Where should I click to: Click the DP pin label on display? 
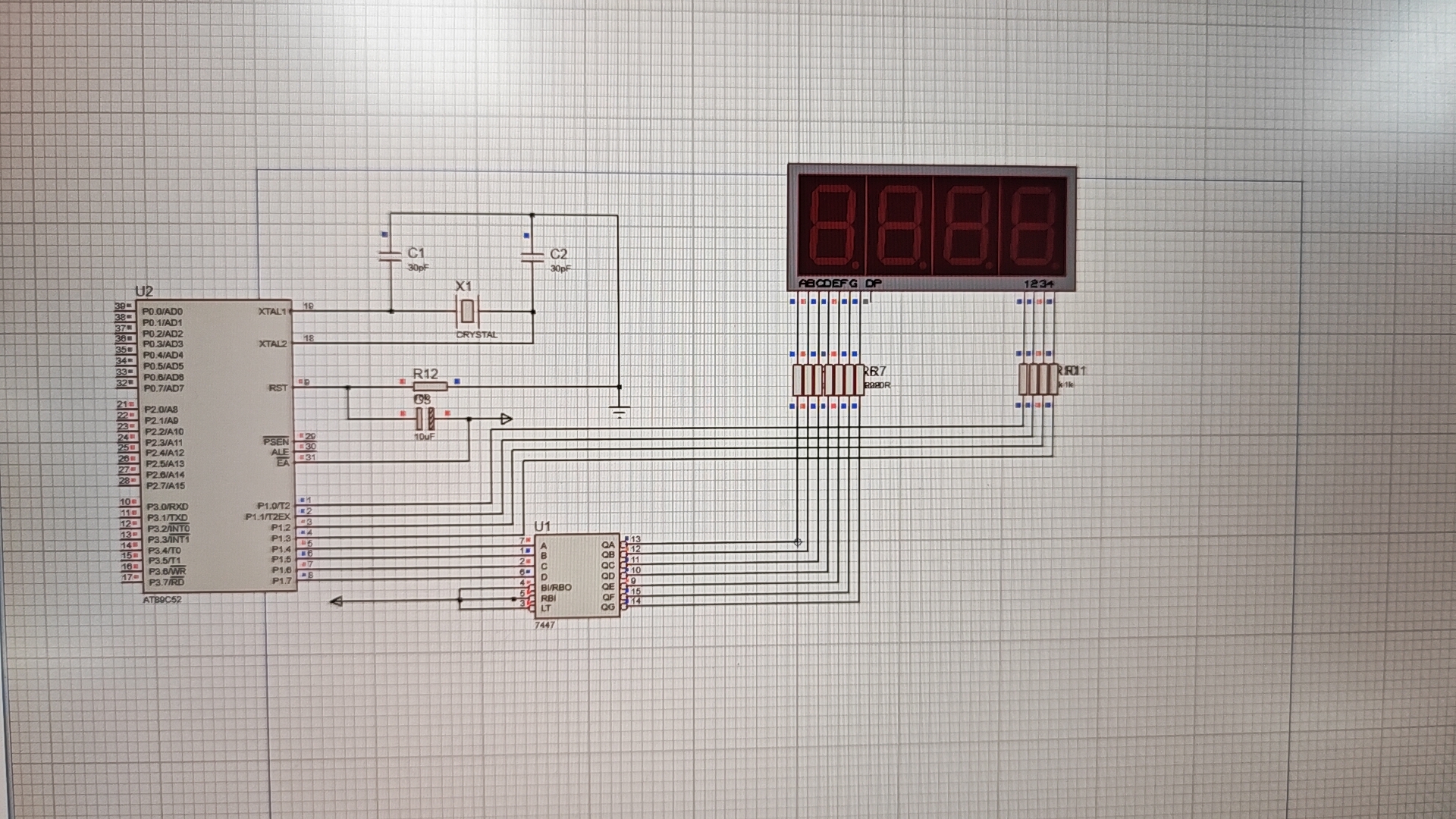pos(873,284)
